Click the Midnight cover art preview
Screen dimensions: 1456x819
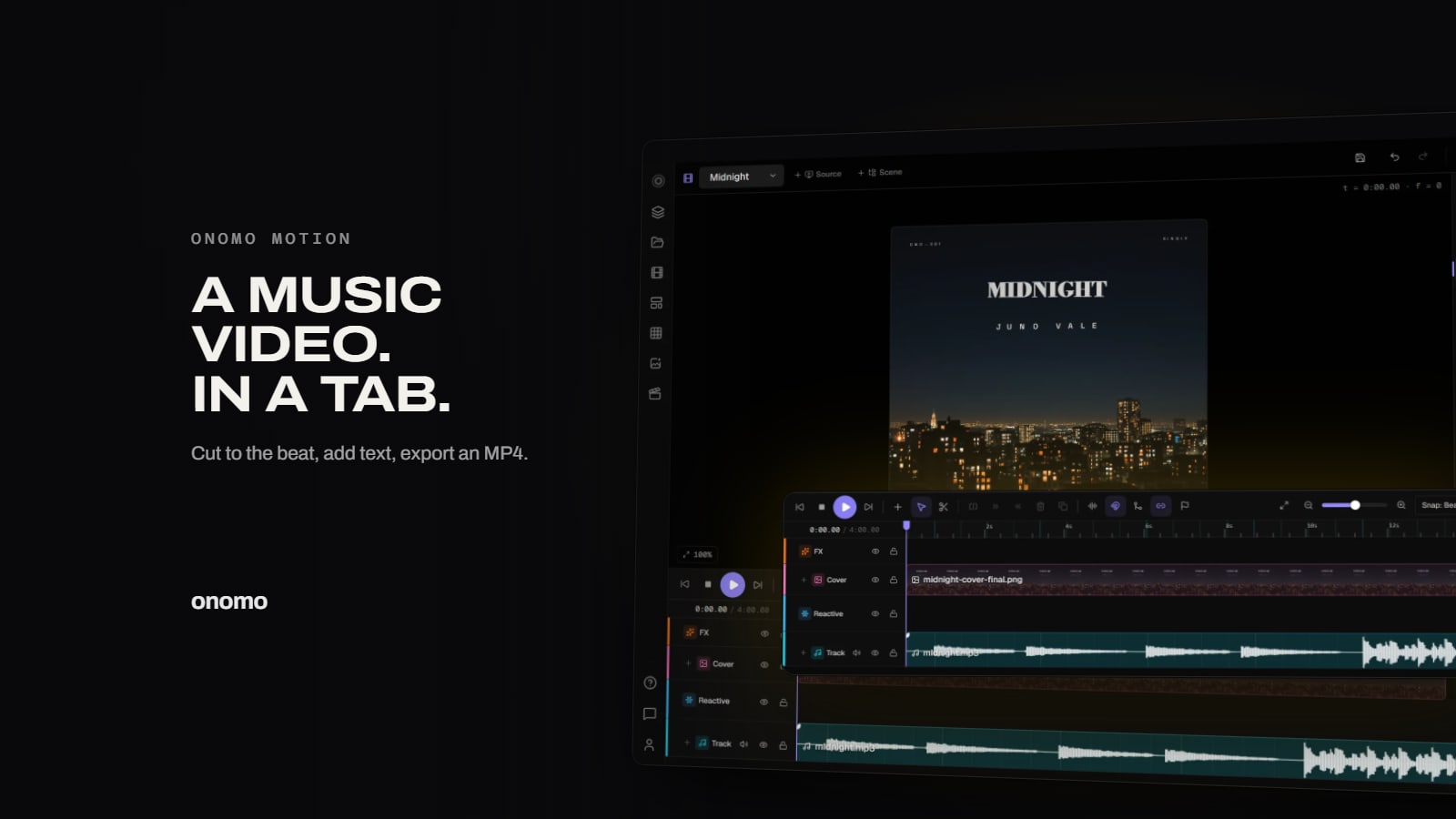point(1048,355)
